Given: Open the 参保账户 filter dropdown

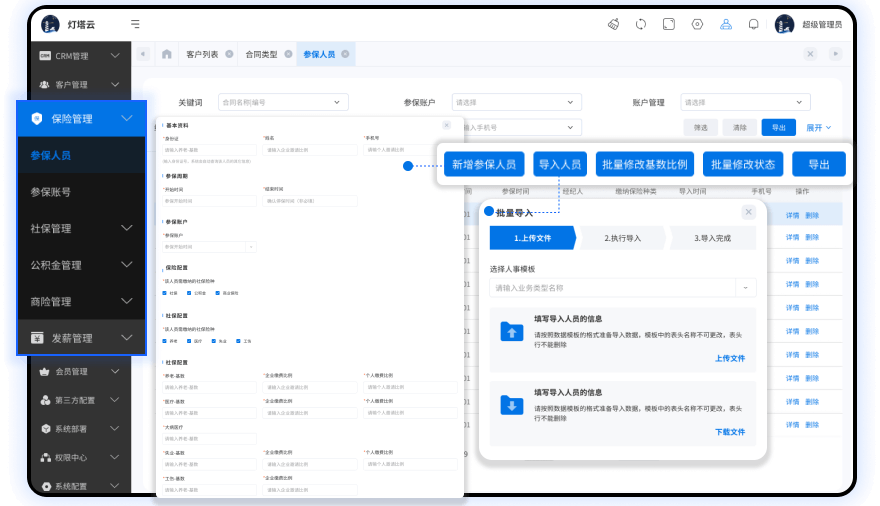Looking at the screenshot, I should [516, 102].
